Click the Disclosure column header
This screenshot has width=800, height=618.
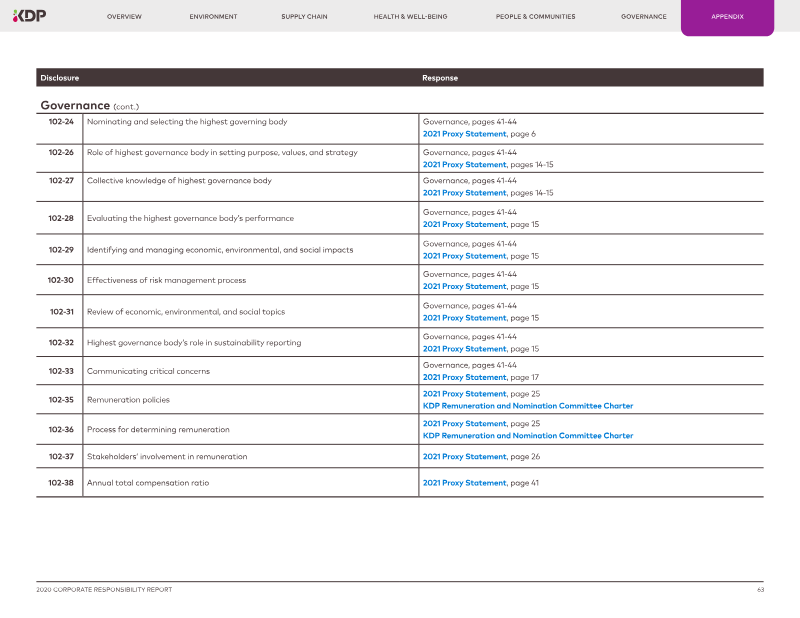59,78
